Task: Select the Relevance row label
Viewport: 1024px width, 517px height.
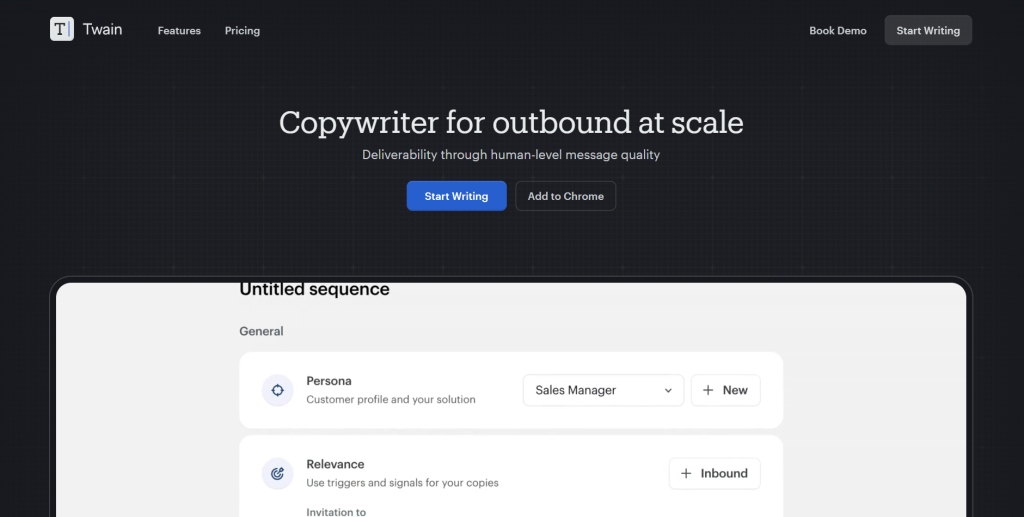Action: point(335,464)
